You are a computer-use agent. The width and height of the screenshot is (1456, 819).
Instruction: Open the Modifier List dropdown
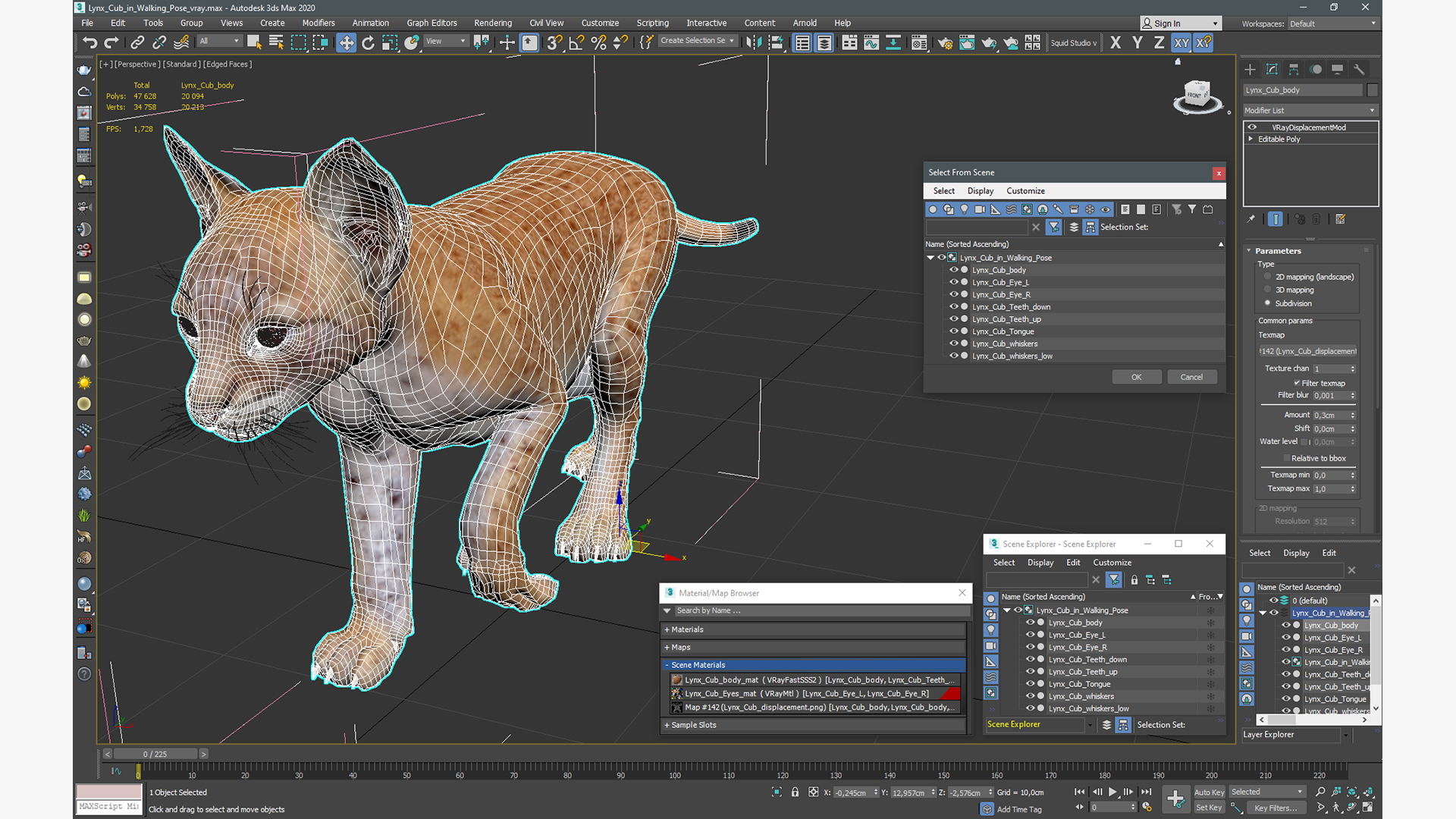coord(1310,111)
